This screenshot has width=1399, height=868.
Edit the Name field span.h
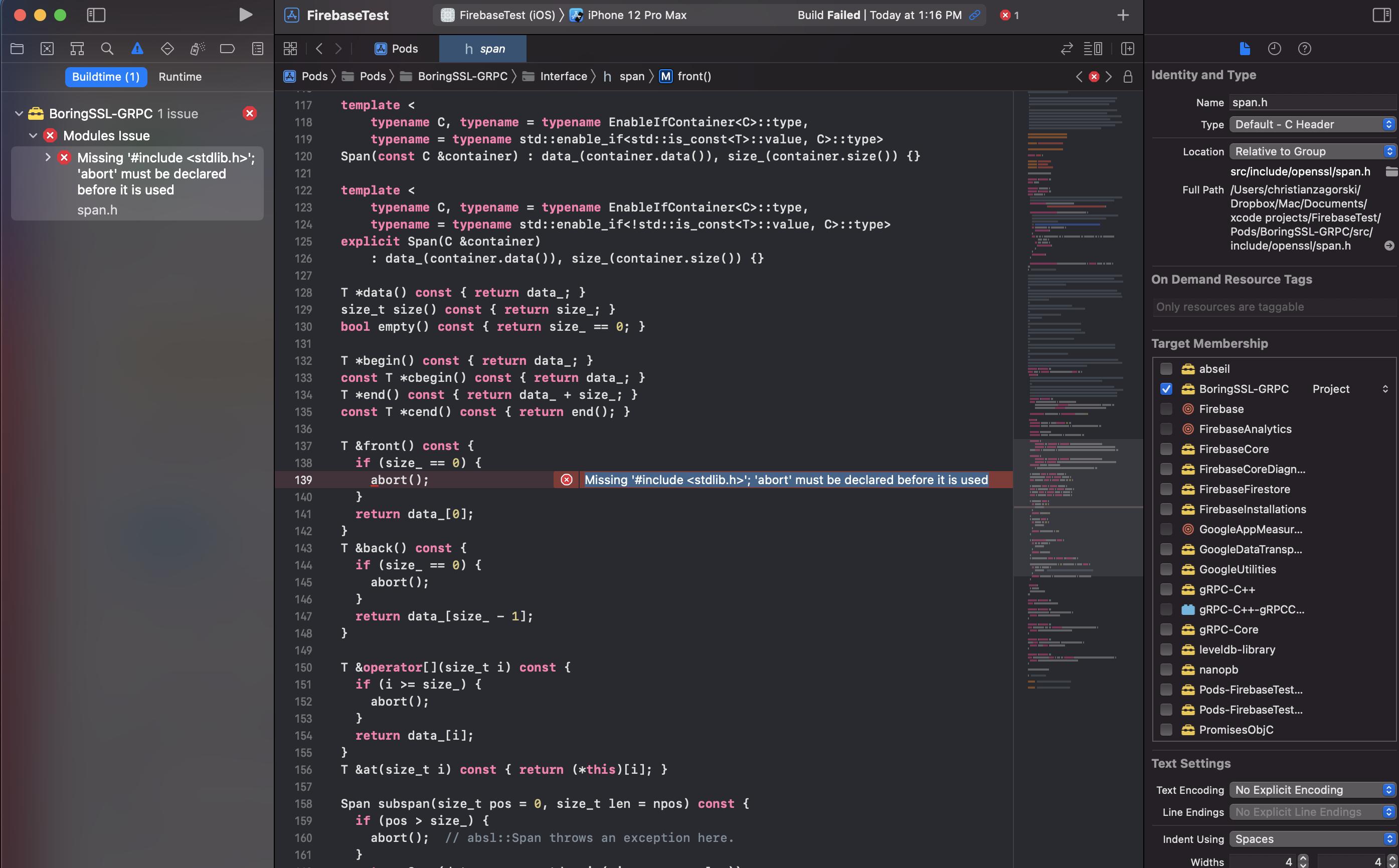click(x=1312, y=103)
